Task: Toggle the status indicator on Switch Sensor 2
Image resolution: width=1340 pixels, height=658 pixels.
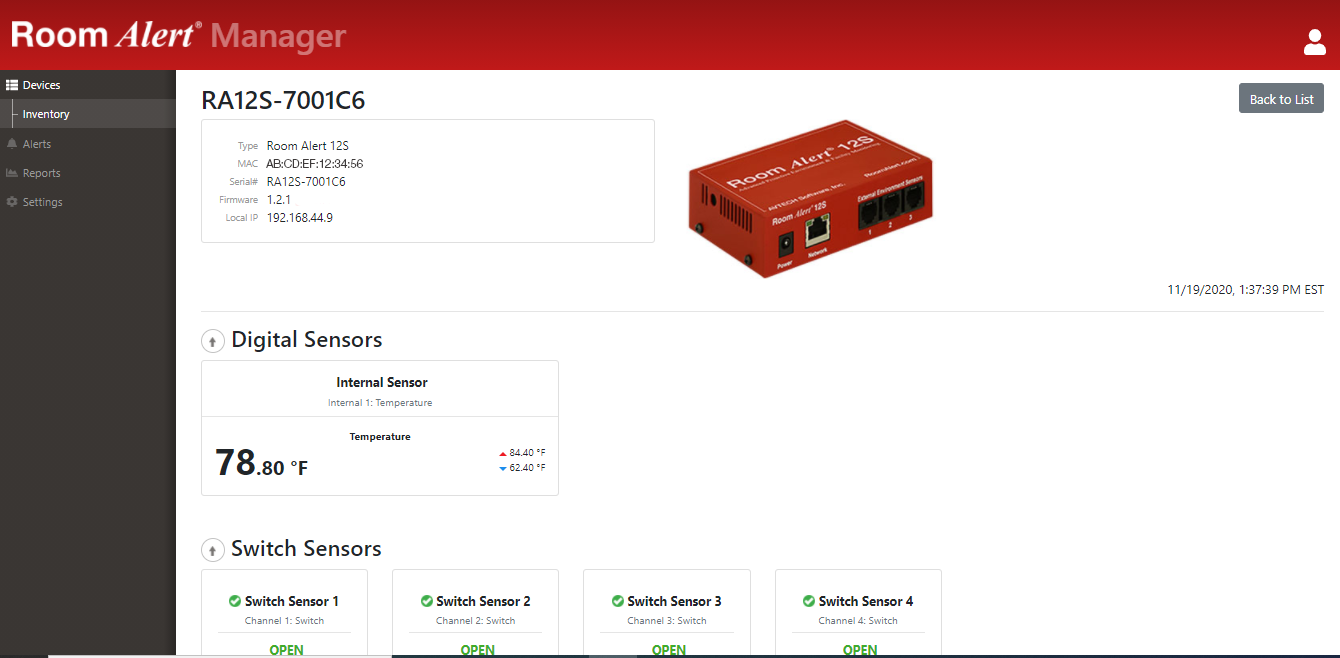Action: [x=429, y=601]
